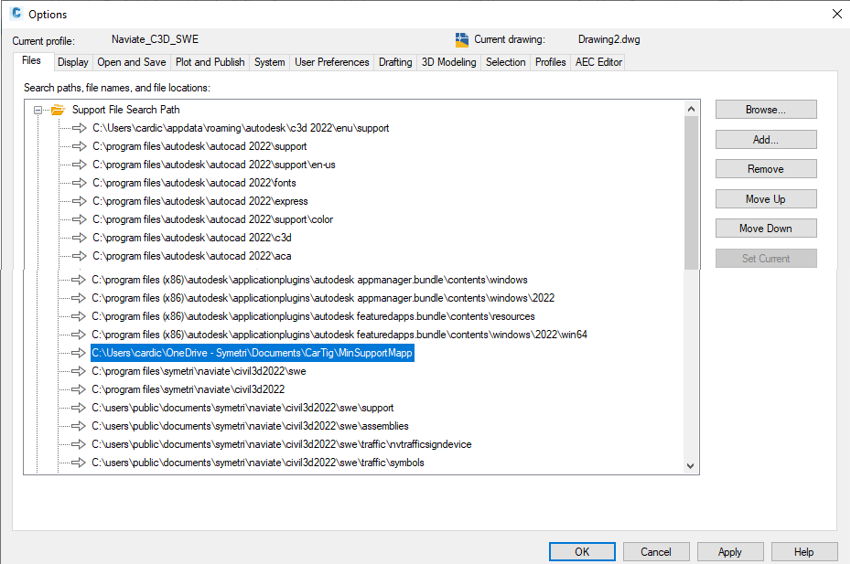Click the scroll up arrow of path list

(691, 109)
